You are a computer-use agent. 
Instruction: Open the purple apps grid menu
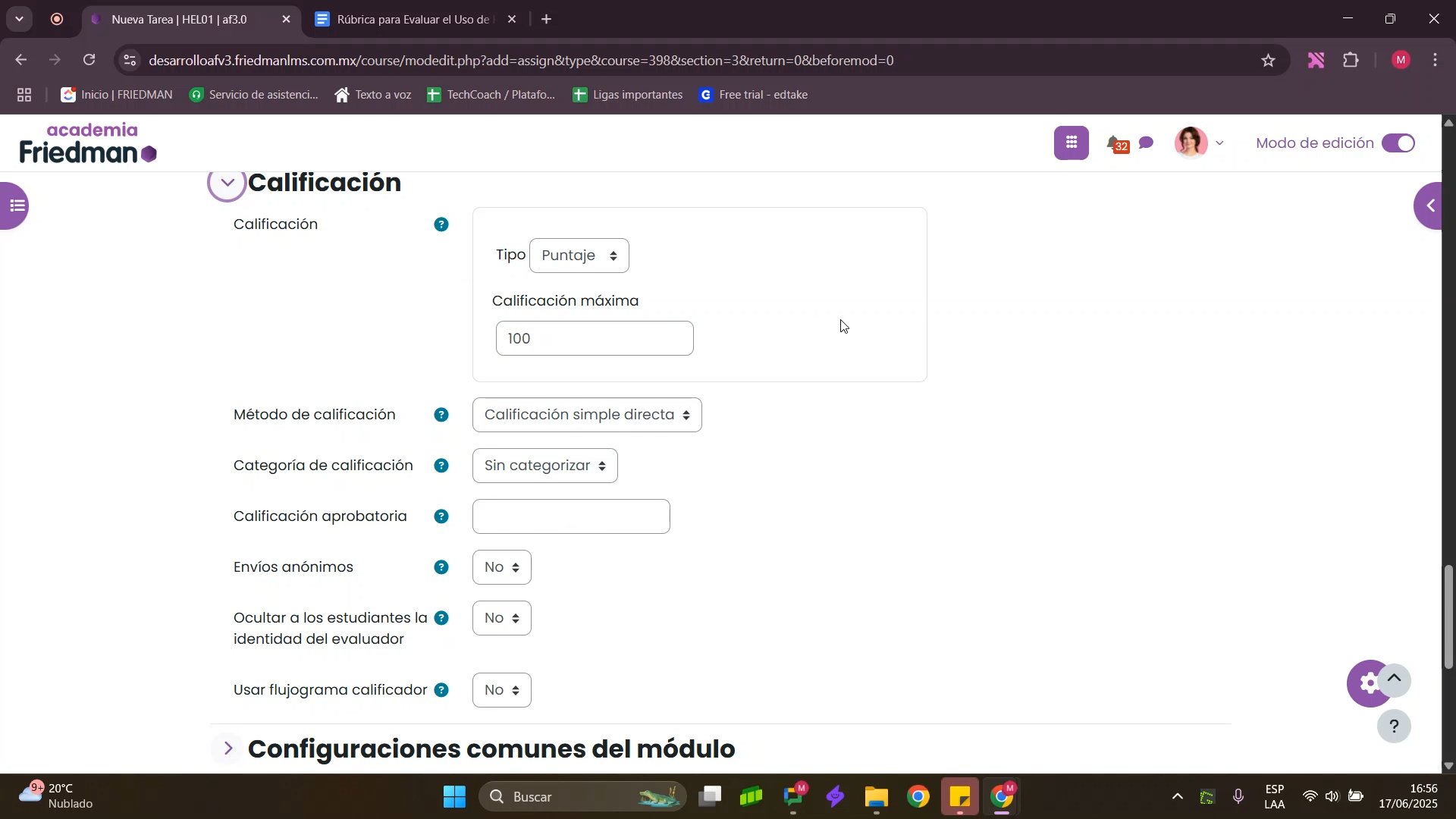click(x=1071, y=143)
